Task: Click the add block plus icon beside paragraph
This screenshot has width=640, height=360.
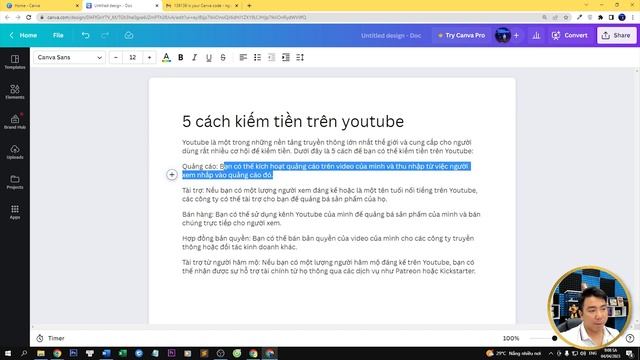Action: (x=172, y=175)
